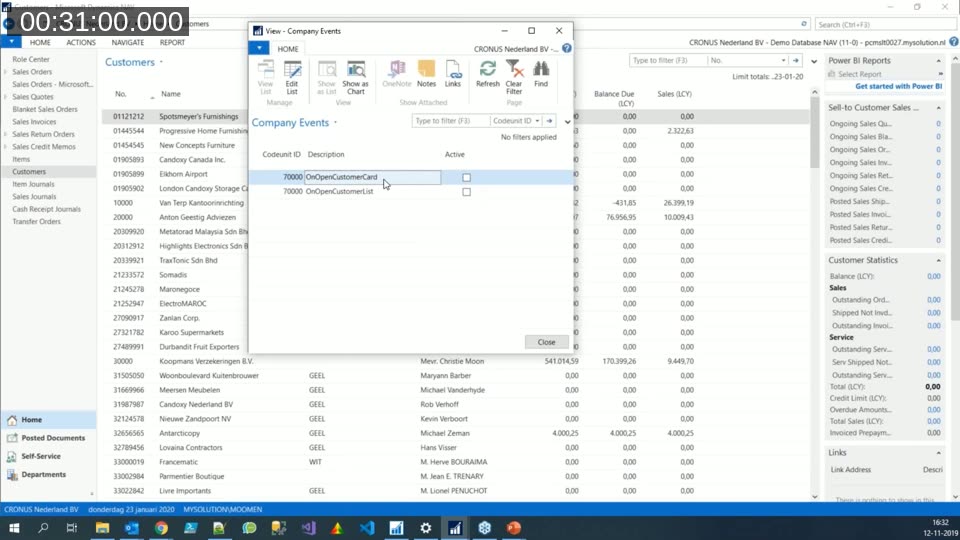Collapse Power BI Reports panel
960x540 pixels.
coord(939,61)
